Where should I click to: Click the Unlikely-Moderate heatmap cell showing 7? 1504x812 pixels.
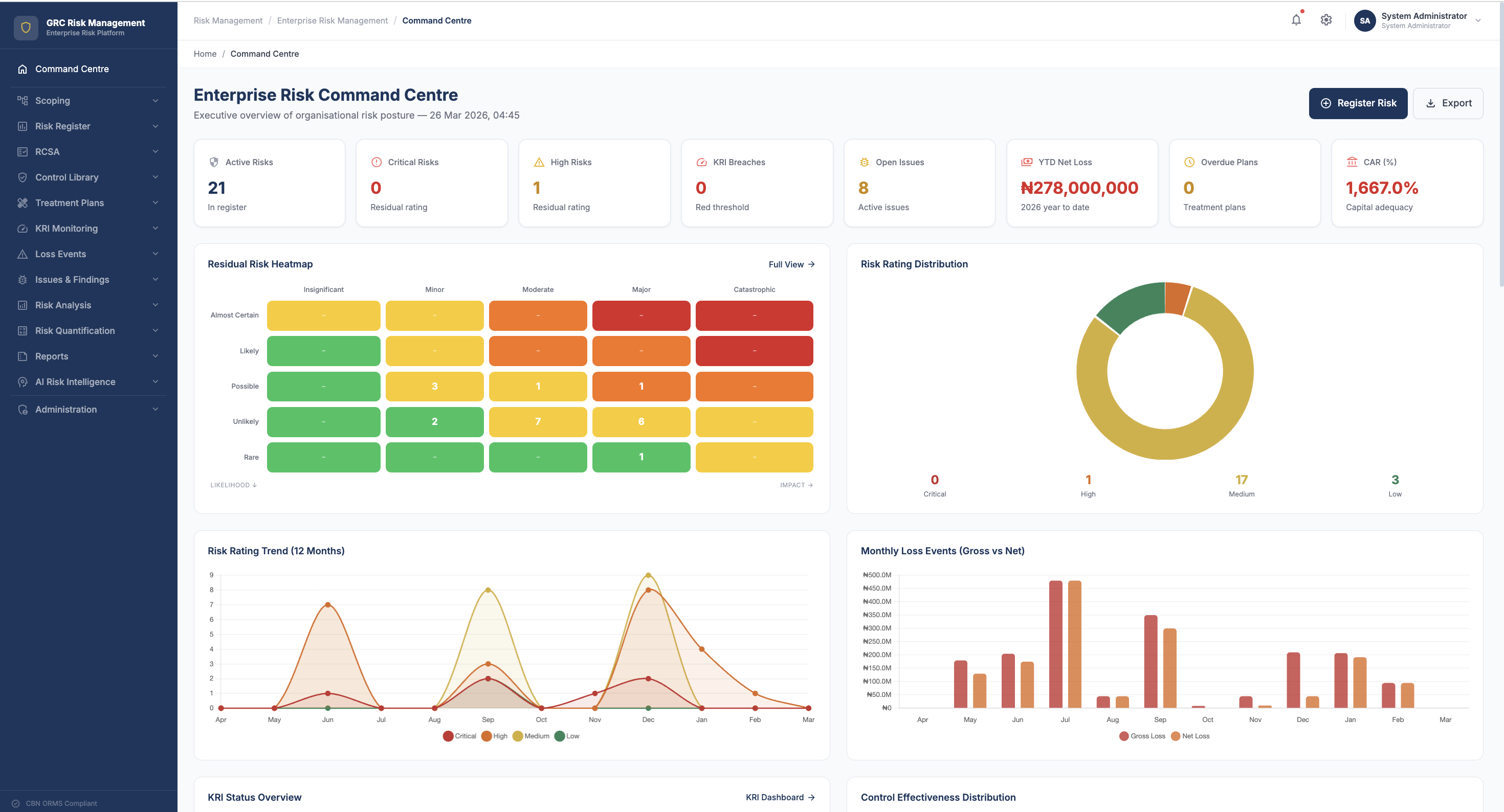tap(537, 421)
